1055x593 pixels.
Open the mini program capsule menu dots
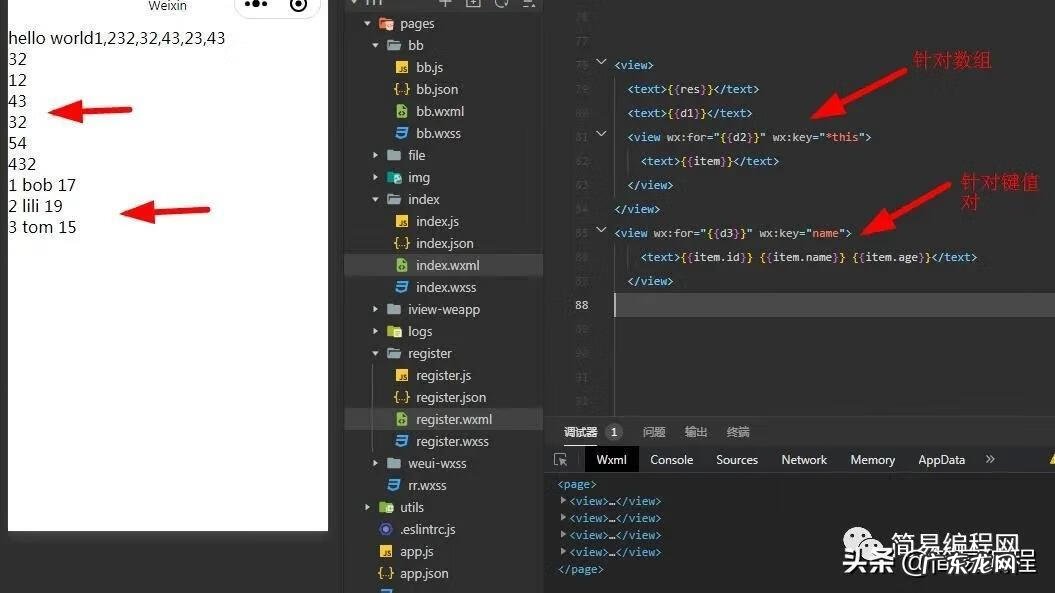(x=256, y=5)
